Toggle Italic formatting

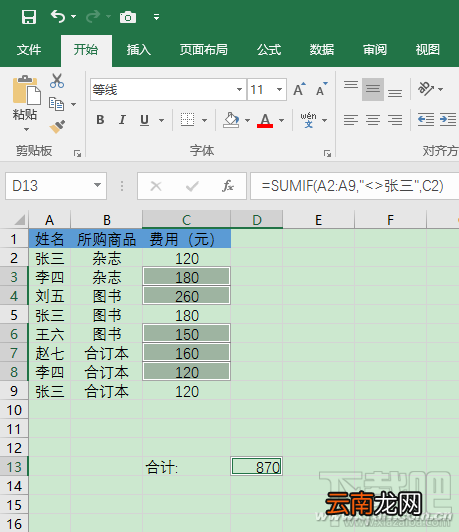122,120
